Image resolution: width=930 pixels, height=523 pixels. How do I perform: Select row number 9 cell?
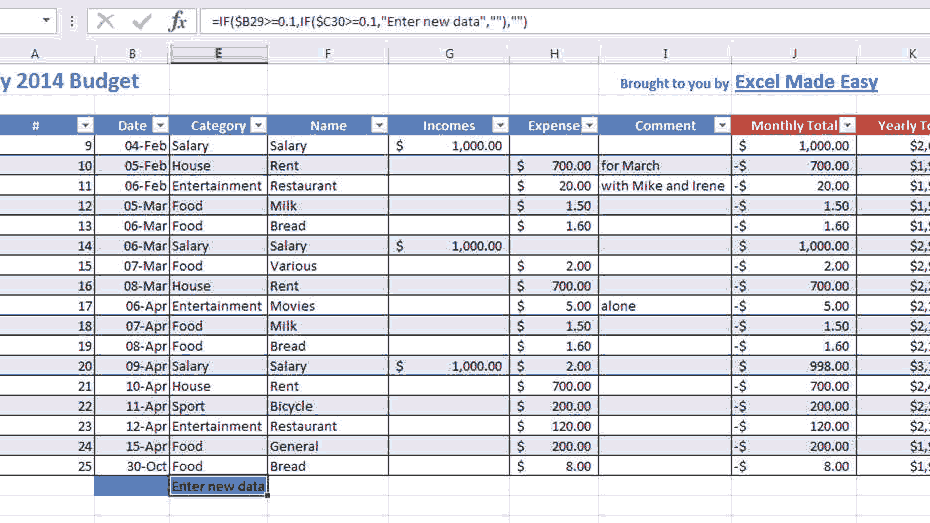[x=47, y=145]
